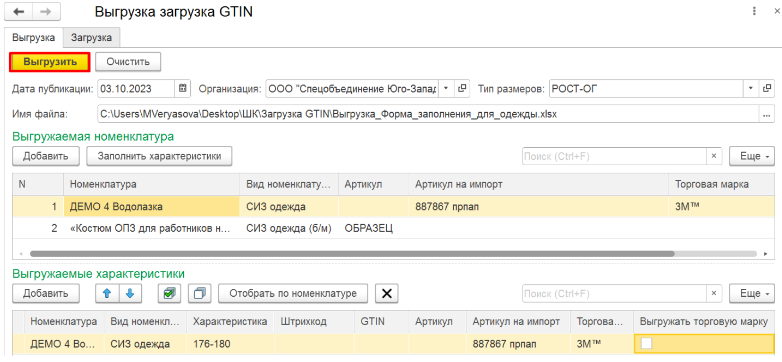Move characteristic row up with blue arrow

[x=107, y=293]
